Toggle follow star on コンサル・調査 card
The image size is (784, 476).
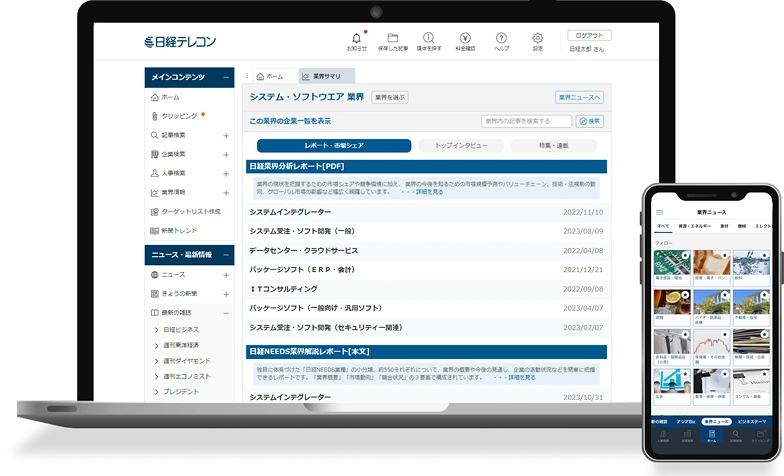click(764, 374)
